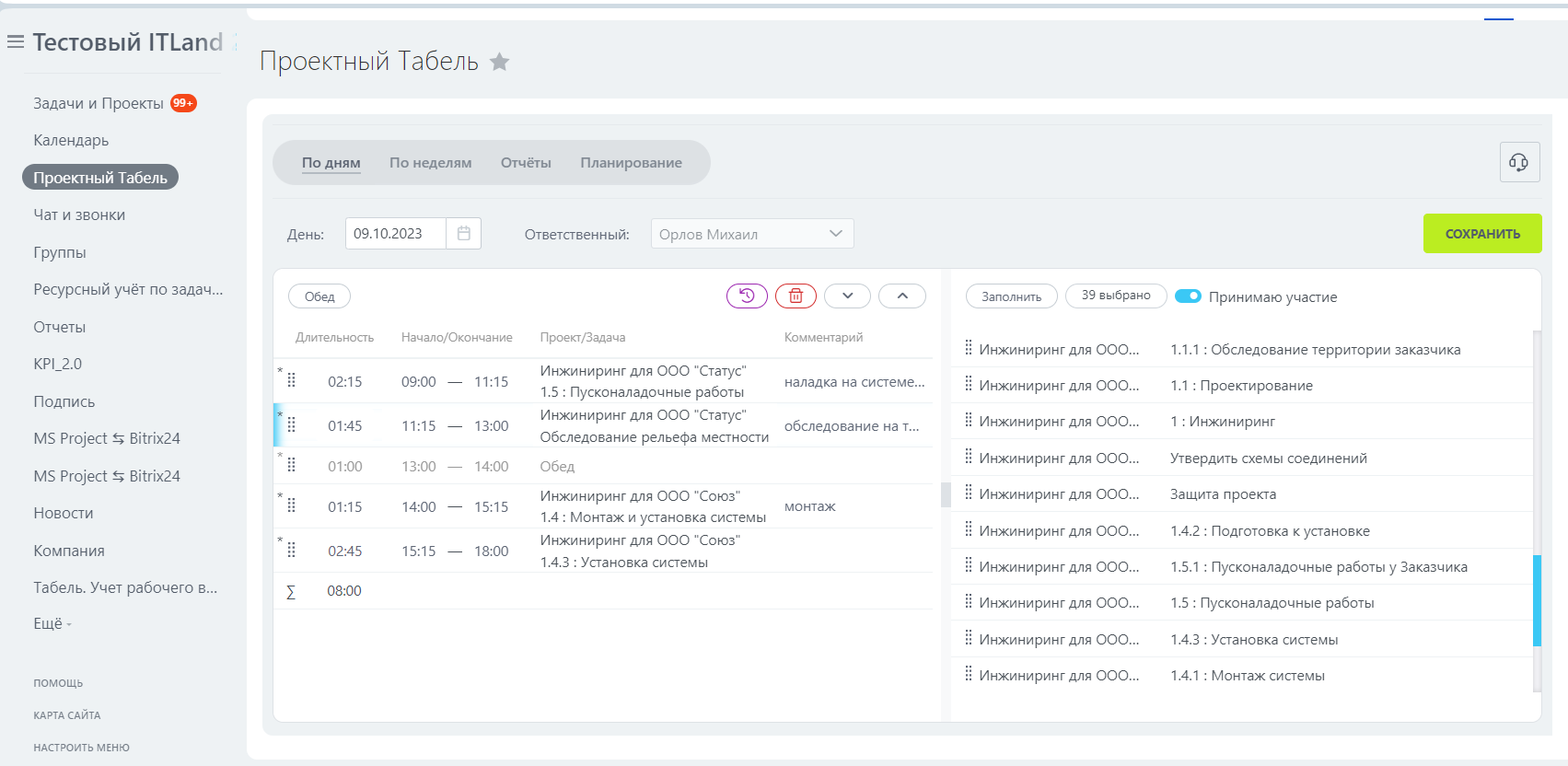
Task: Click the blue scrollbar of task list
Action: point(1537,600)
